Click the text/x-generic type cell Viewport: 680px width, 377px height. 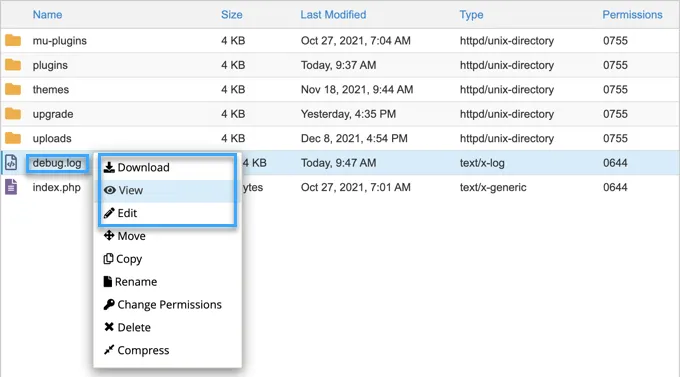pyautogui.click(x=493, y=187)
